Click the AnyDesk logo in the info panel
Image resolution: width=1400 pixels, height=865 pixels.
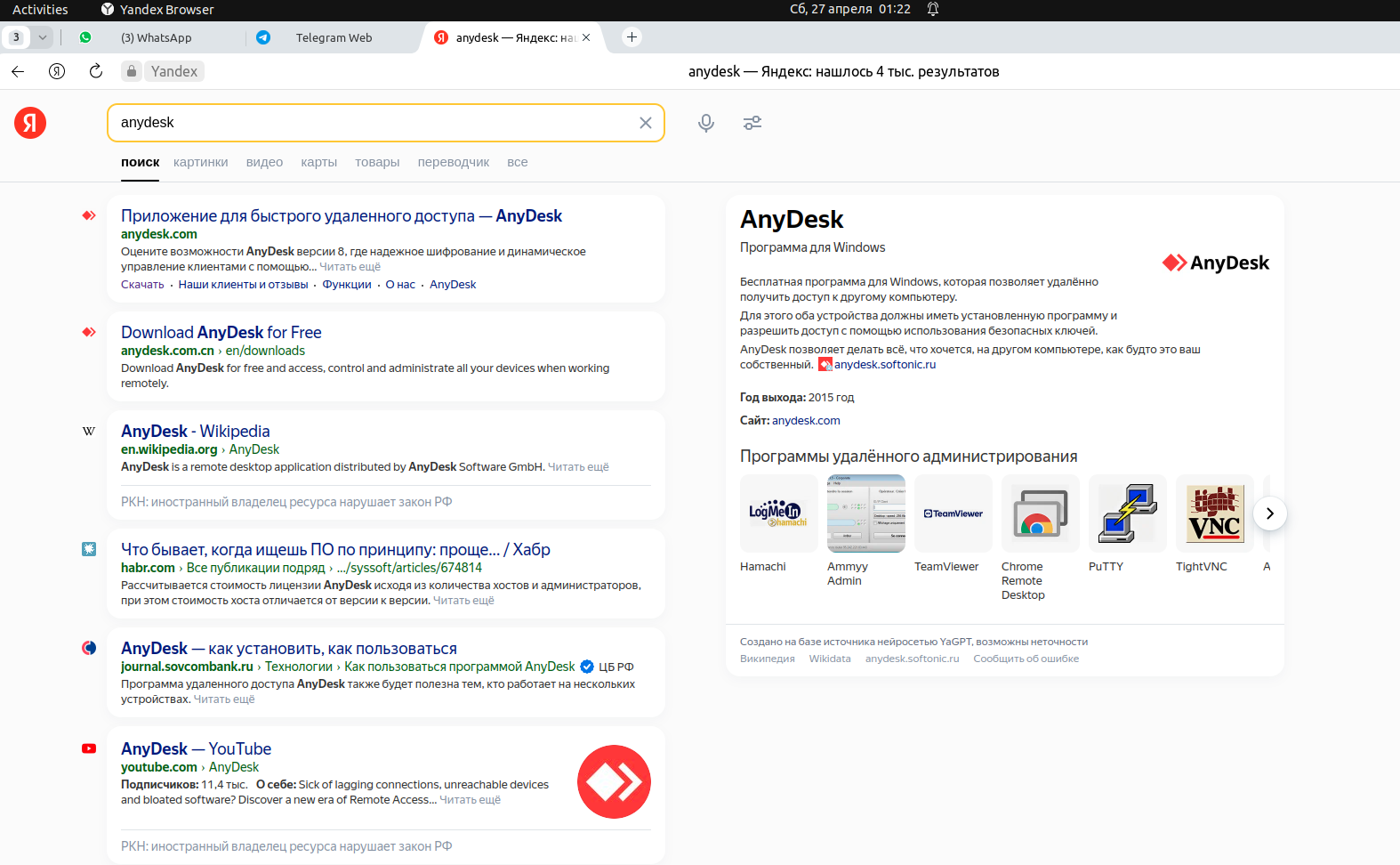click(1216, 263)
